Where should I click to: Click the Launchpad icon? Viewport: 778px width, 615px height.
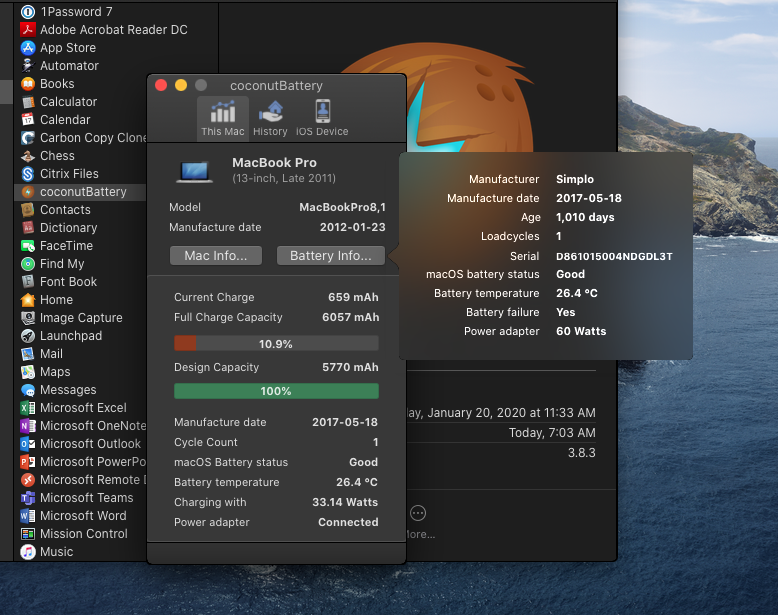tap(28, 336)
